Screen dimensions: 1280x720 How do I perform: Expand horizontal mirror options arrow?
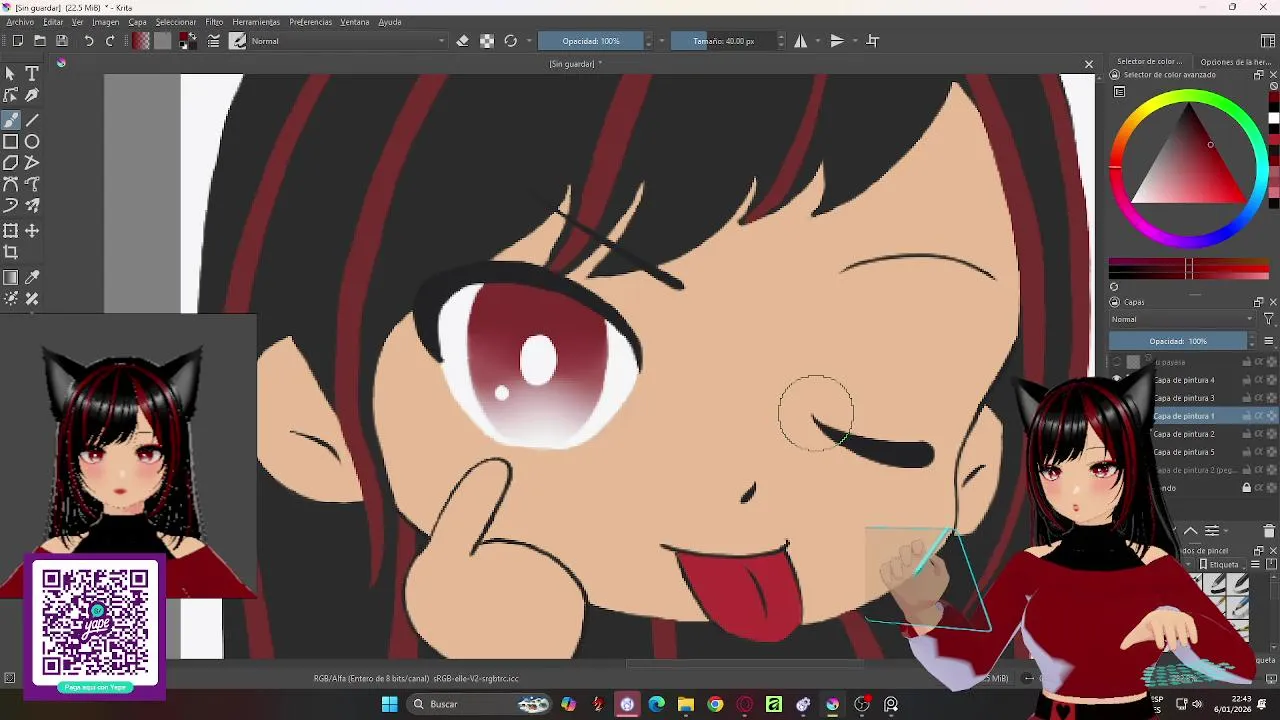click(x=818, y=41)
